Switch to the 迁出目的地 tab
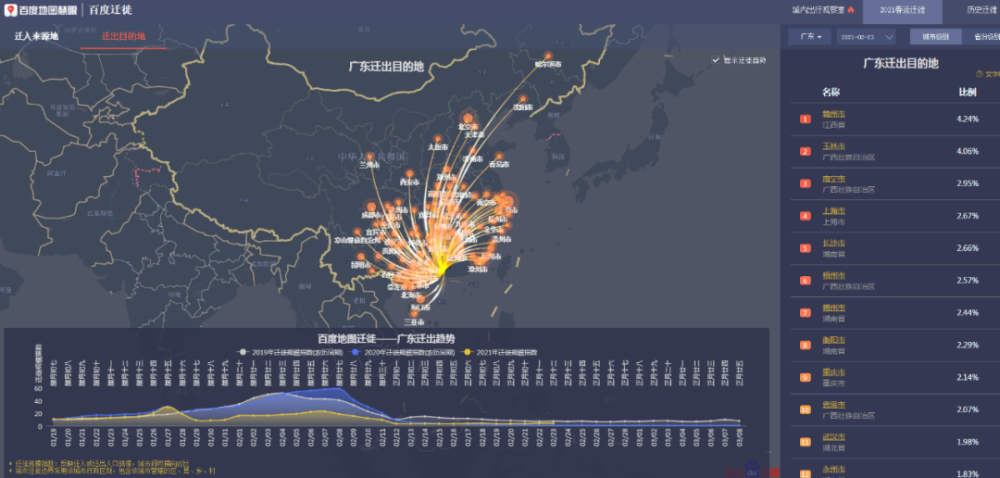Image resolution: width=1000 pixels, height=478 pixels. pyautogui.click(x=123, y=36)
